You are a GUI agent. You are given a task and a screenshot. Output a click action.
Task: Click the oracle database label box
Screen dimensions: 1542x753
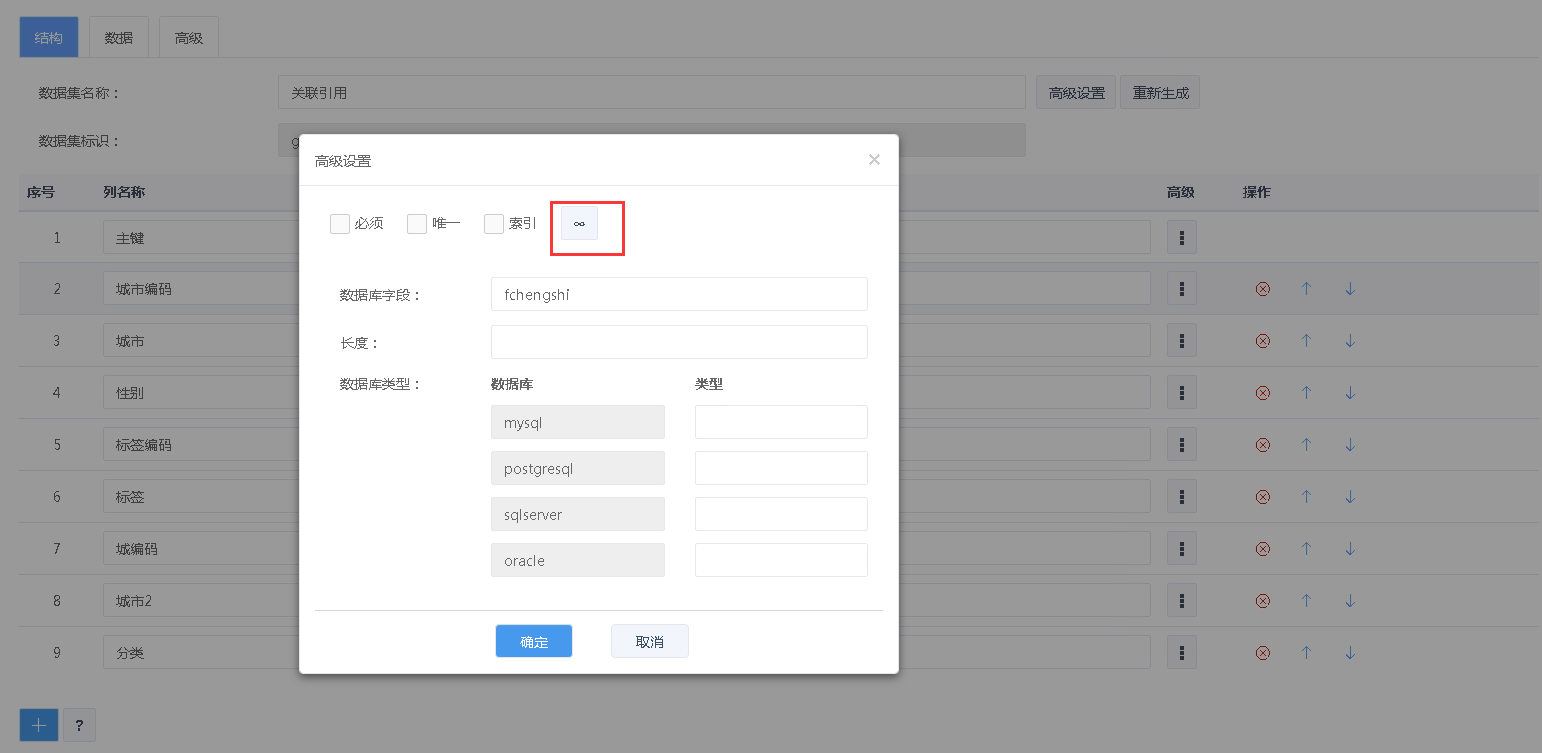click(578, 560)
